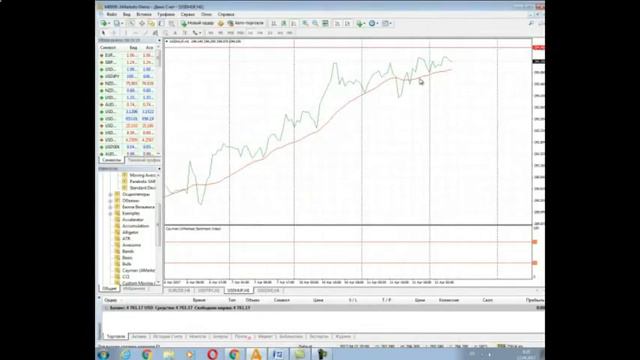The height and width of the screenshot is (360, 640).
Task: Expand the Билла Вильямса folder
Action: (x=110, y=207)
